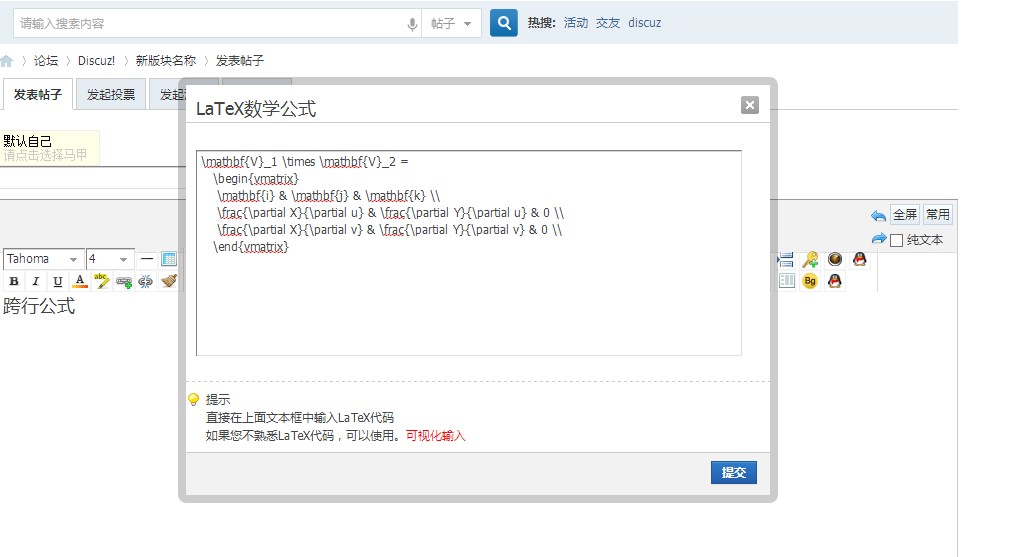
Task: Toggle bold formatting in the editor
Action: coord(14,282)
